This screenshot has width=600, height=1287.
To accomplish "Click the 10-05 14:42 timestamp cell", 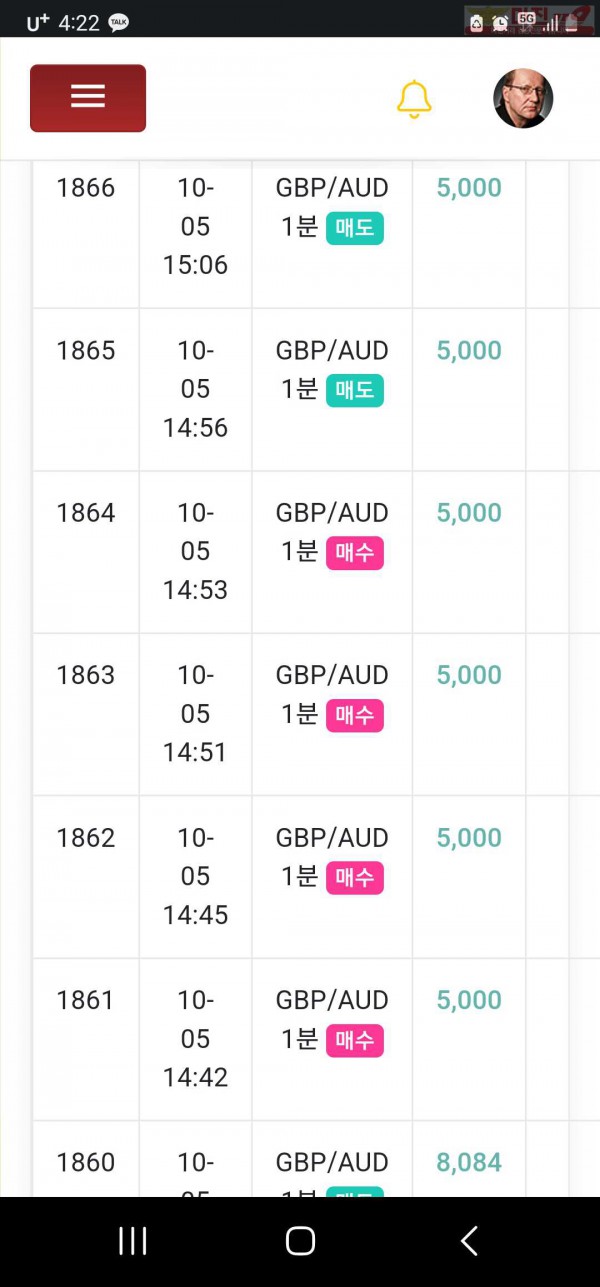I will (196, 1038).
